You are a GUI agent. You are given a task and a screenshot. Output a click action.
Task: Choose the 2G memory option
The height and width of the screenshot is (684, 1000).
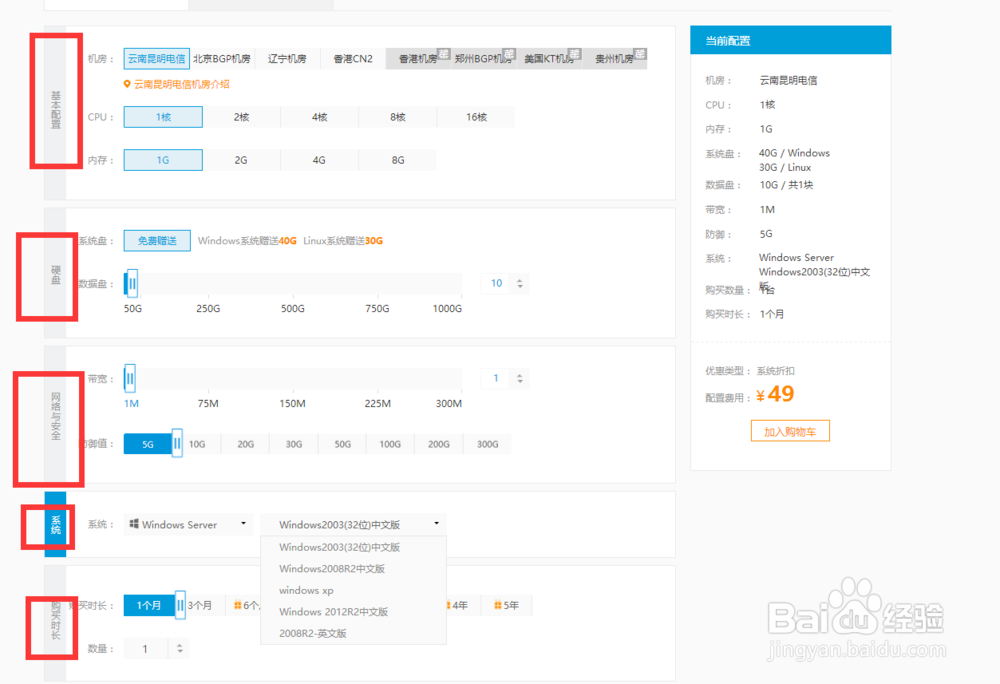(241, 160)
